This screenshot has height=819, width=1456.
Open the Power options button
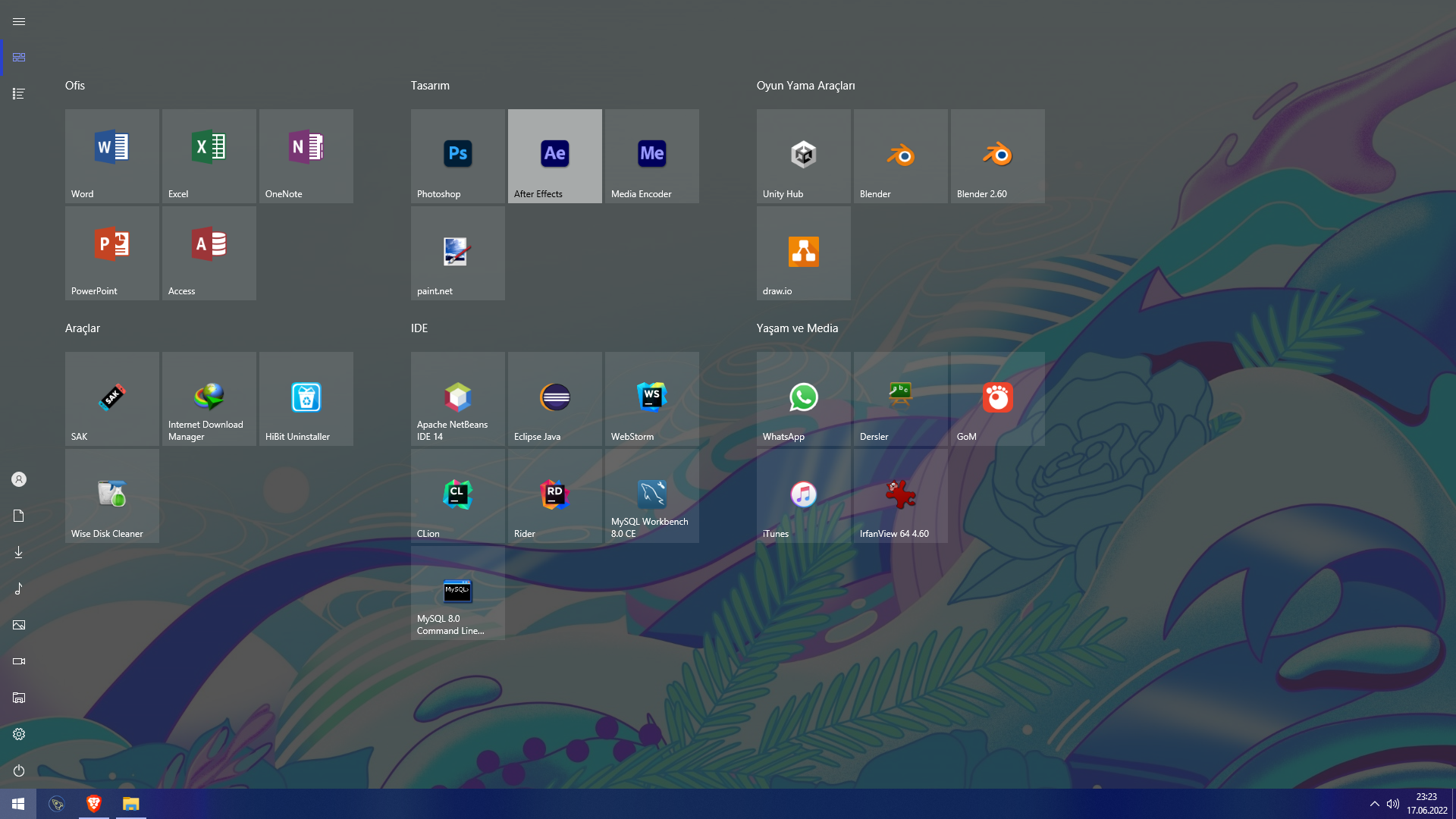tap(19, 770)
